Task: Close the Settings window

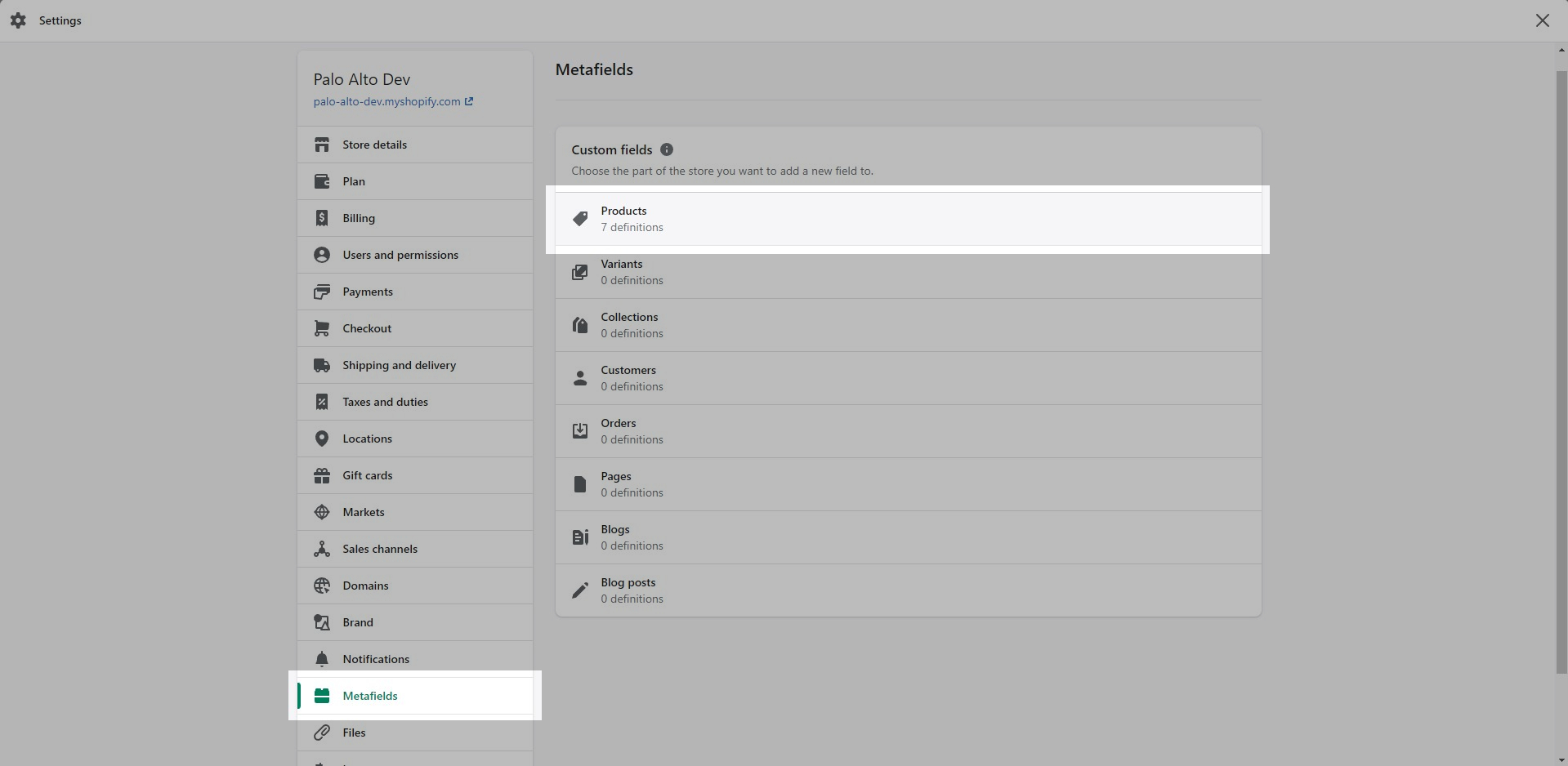Action: point(1542,20)
